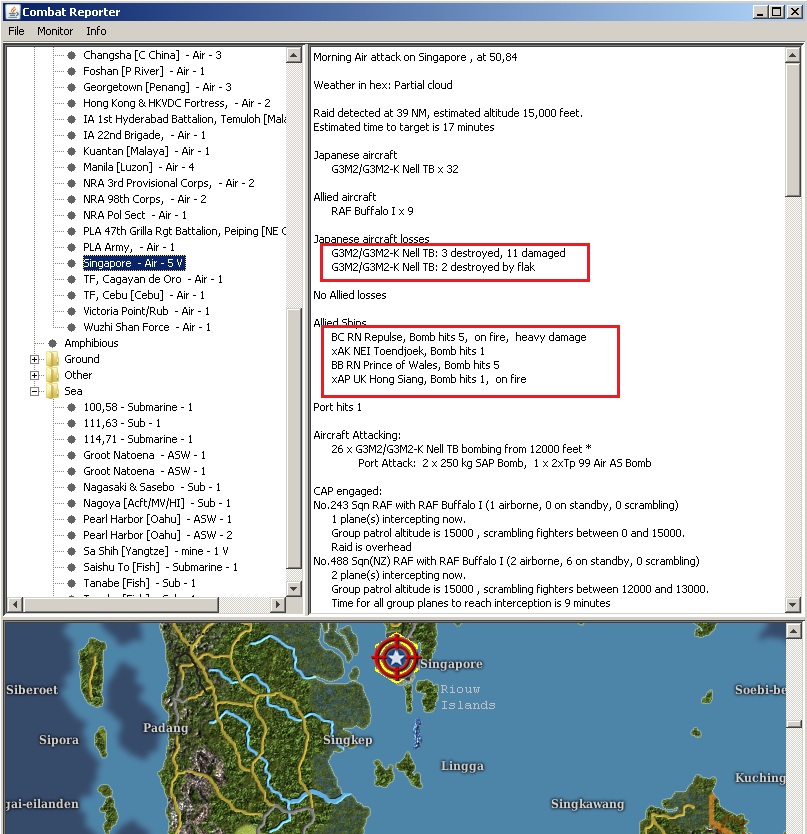The height and width of the screenshot is (834, 807).
Task: Click the BB RN Prince of Wales line
Action: 415,365
